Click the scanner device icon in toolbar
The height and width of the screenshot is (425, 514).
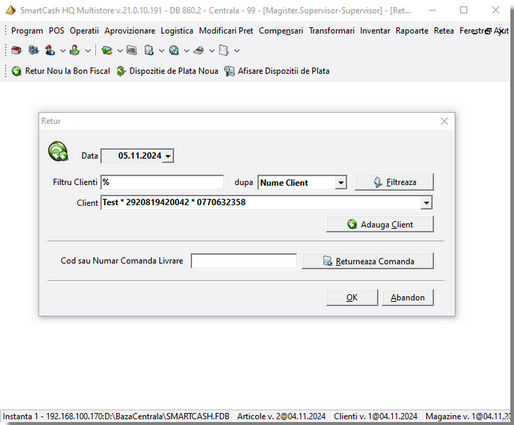[199, 50]
